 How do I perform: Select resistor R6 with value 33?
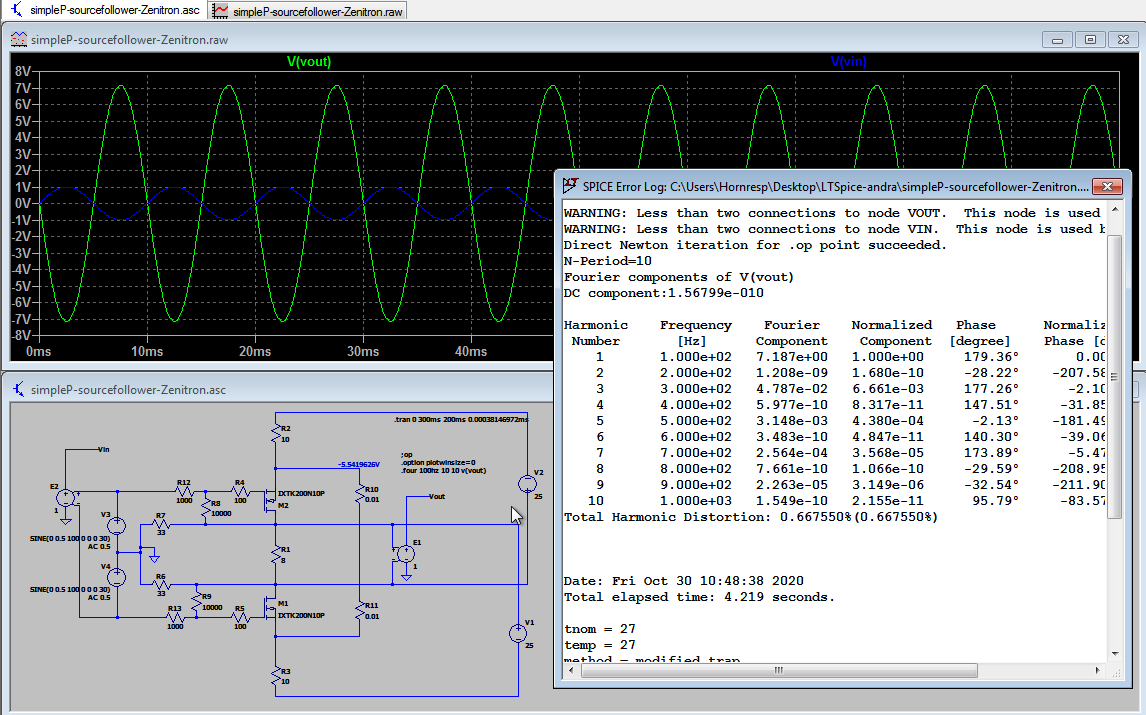161,585
